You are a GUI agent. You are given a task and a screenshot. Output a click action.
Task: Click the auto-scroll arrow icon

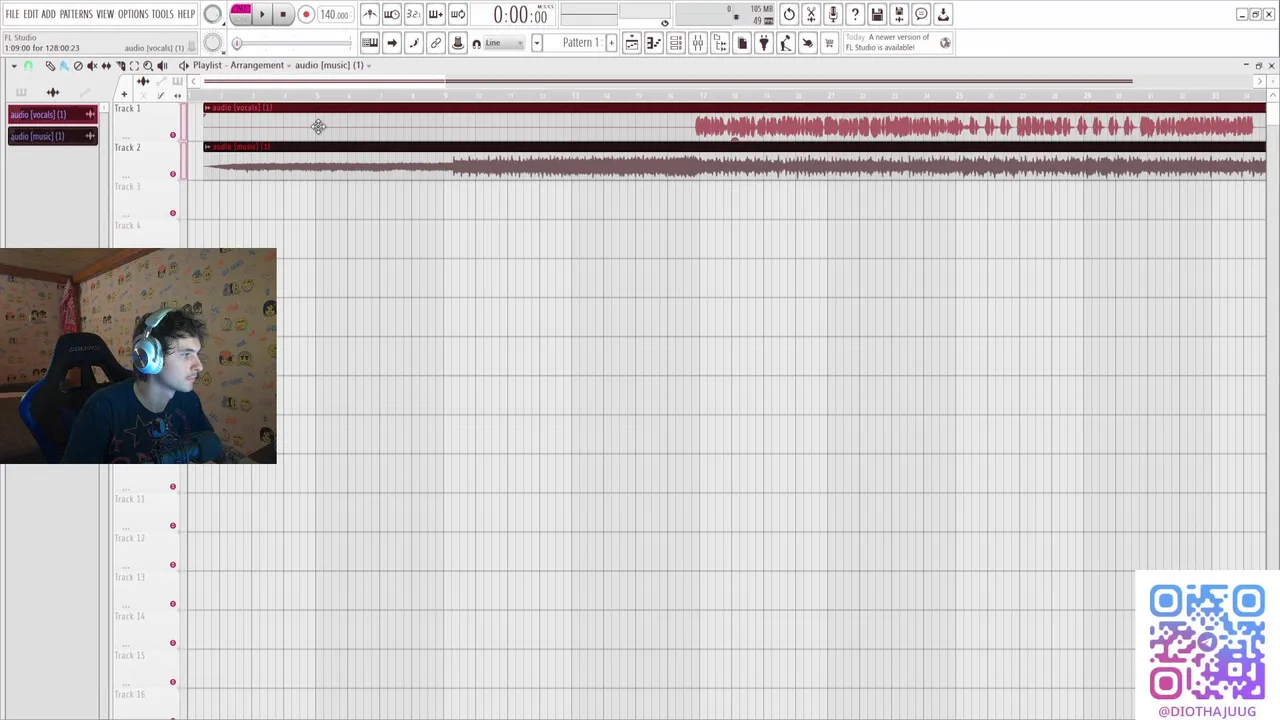pyautogui.click(x=392, y=43)
